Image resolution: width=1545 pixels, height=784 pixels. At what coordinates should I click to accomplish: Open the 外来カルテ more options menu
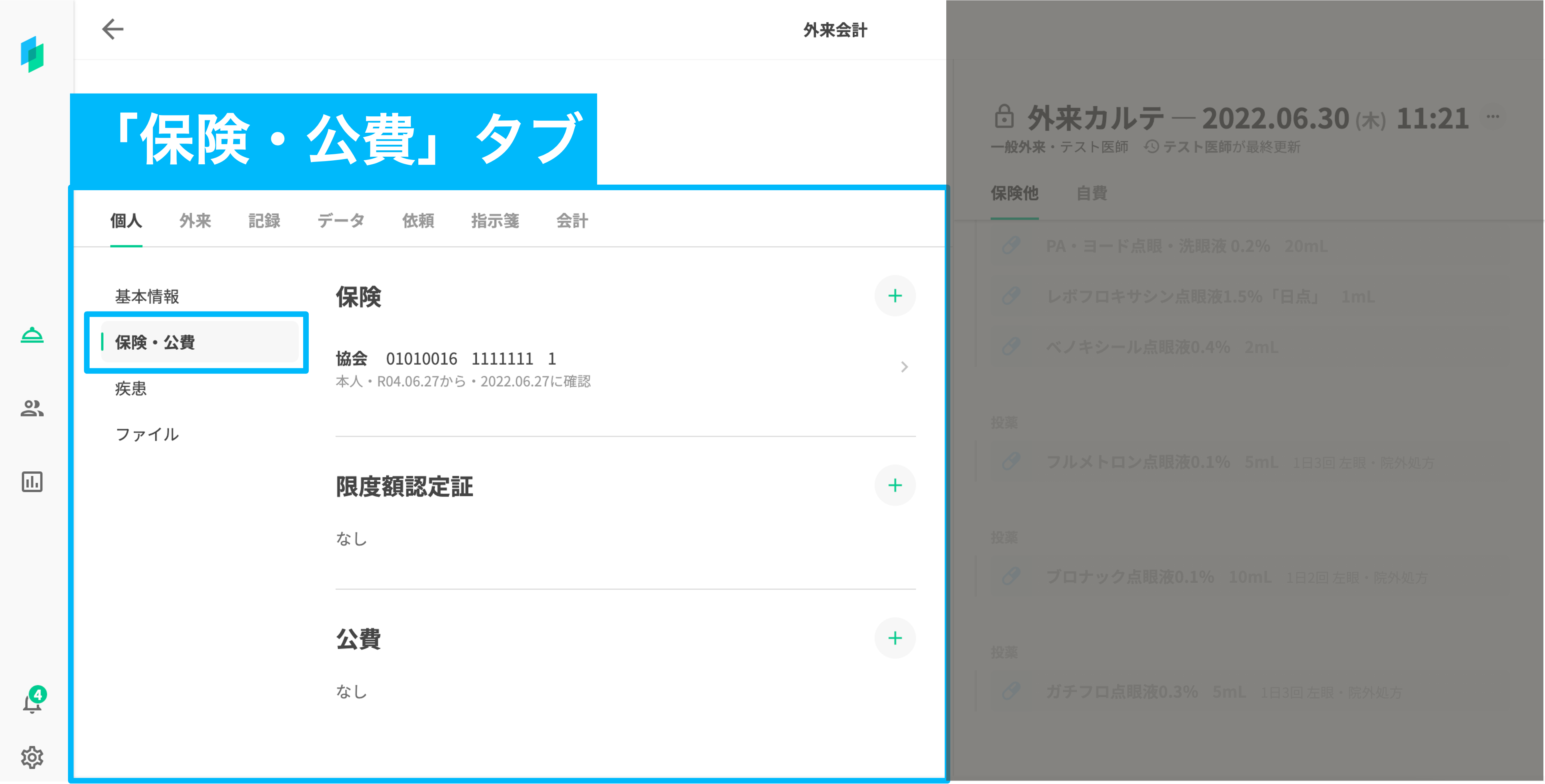coord(1493,117)
